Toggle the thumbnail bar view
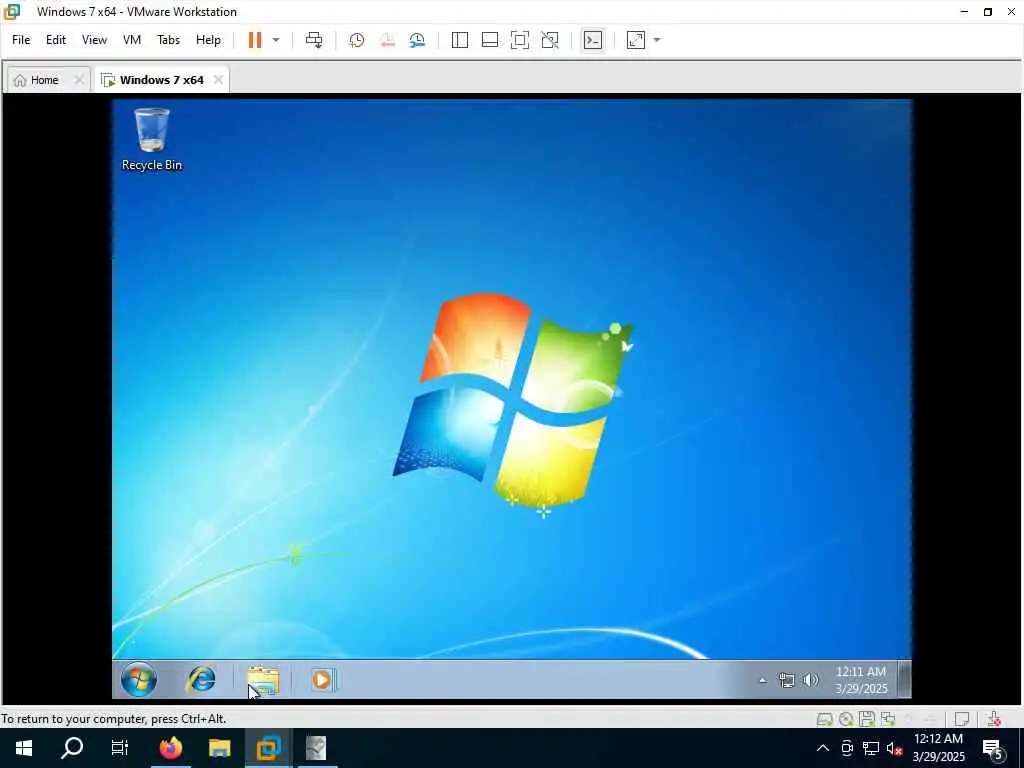 490,40
